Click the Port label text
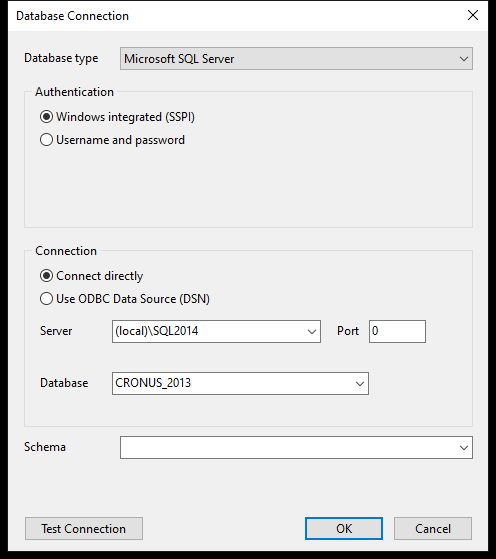Viewport: 496px width, 559px height. click(x=348, y=331)
